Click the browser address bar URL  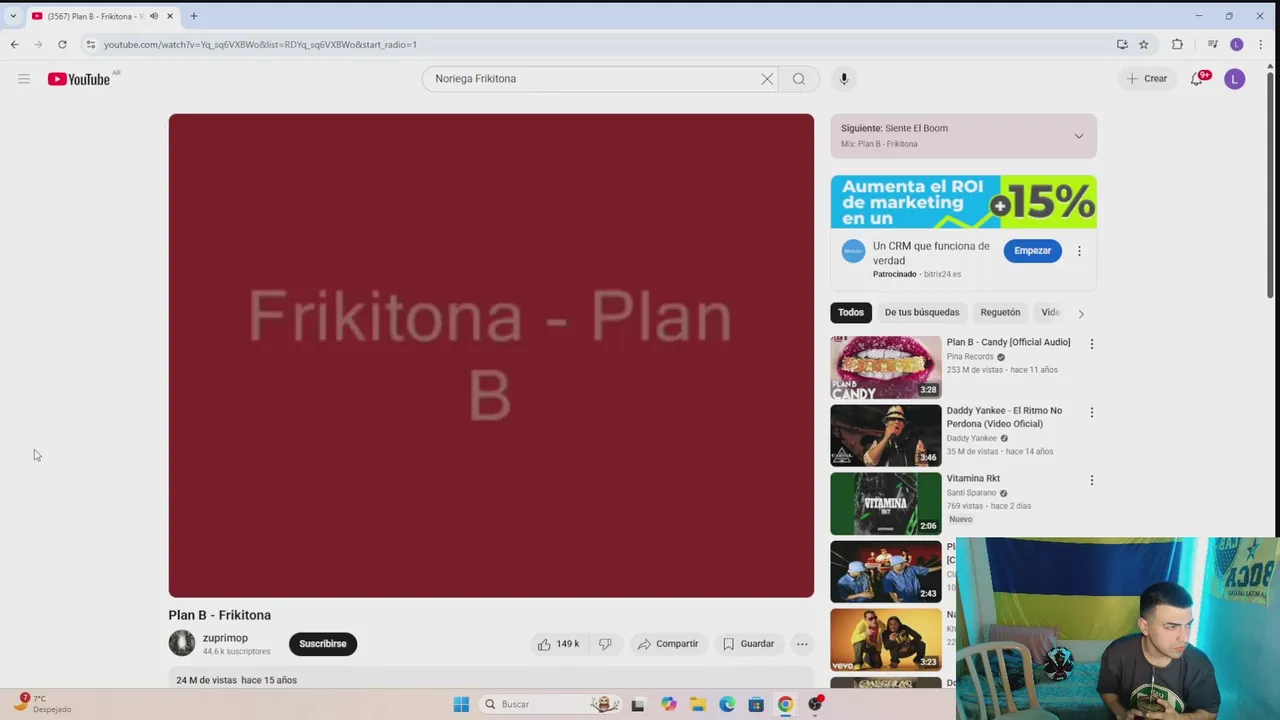[x=260, y=44]
